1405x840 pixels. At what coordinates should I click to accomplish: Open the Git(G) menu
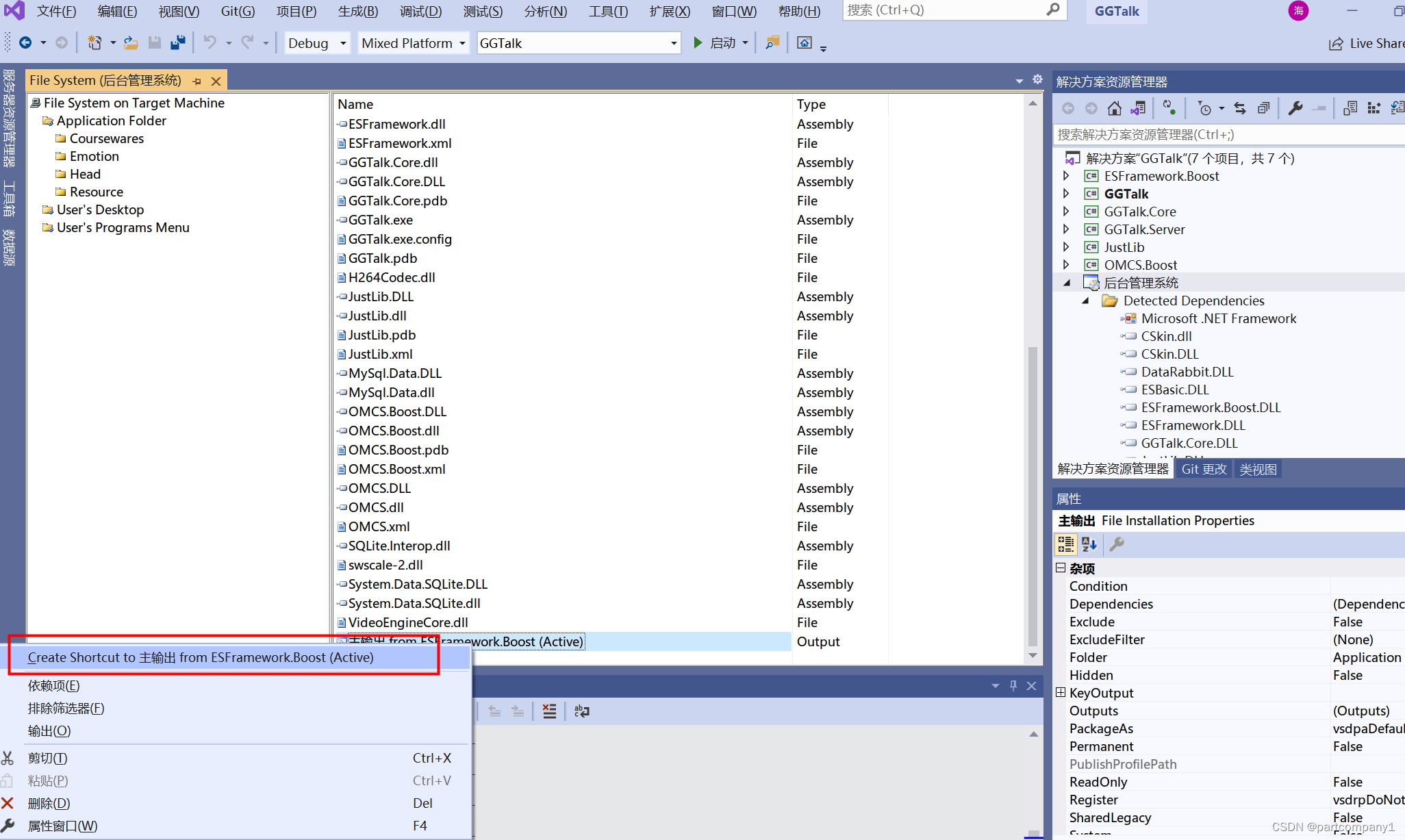(238, 11)
